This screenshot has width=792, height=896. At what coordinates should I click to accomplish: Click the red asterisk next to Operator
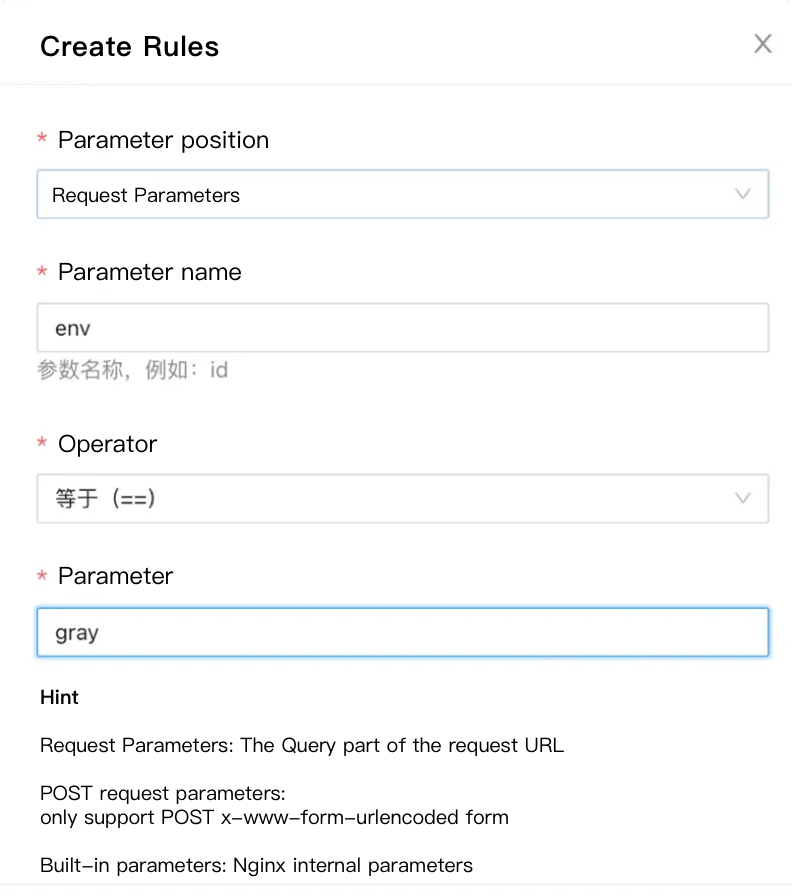(x=43, y=444)
